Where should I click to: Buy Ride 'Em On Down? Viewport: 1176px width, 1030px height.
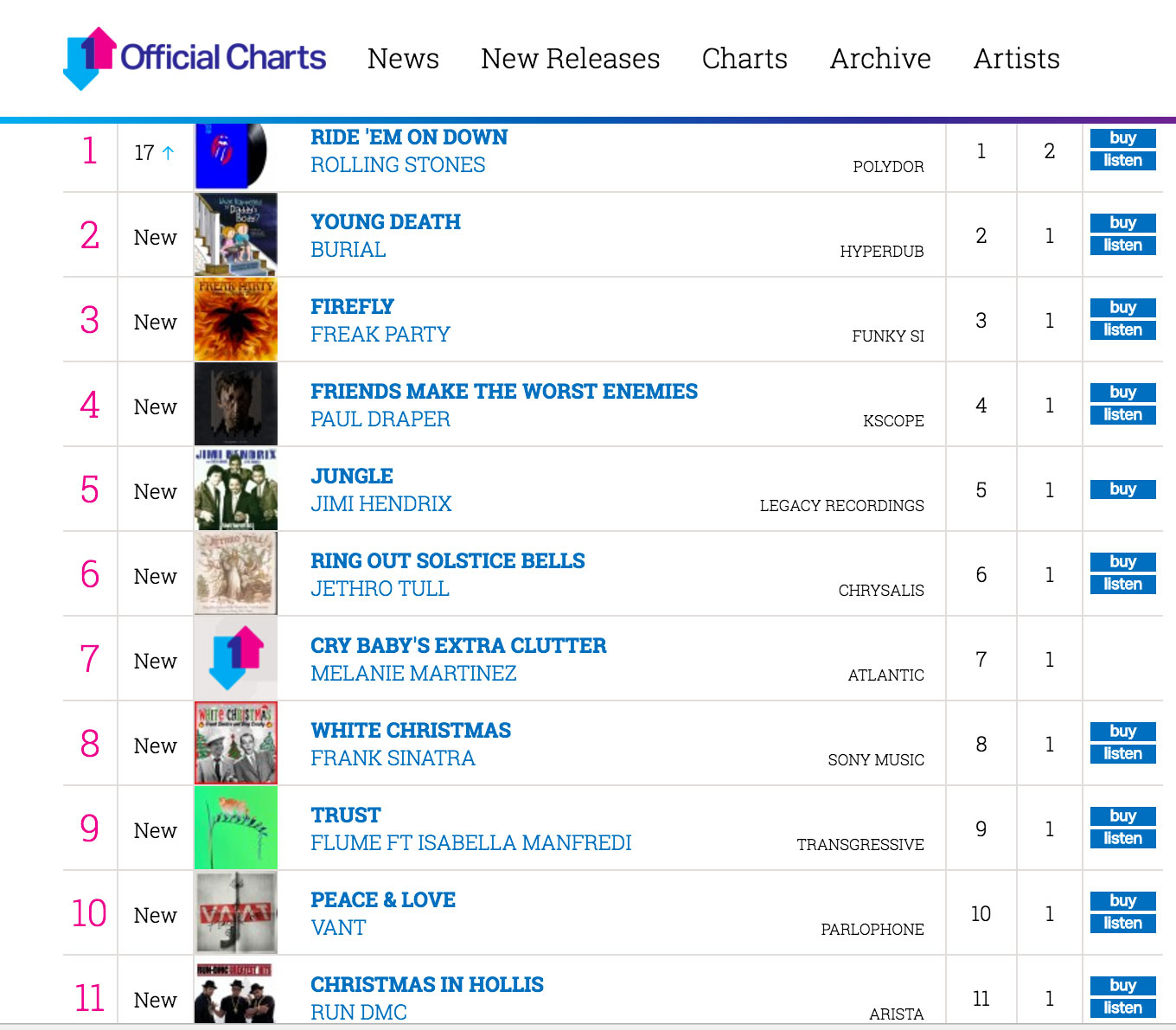[1122, 138]
